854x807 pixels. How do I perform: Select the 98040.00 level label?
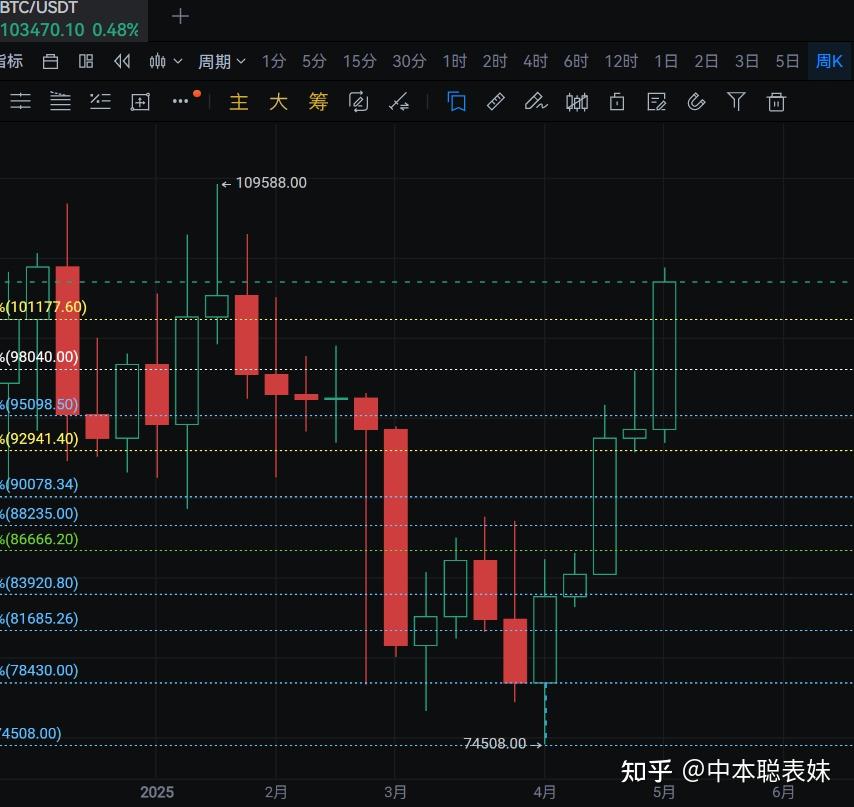pos(39,357)
